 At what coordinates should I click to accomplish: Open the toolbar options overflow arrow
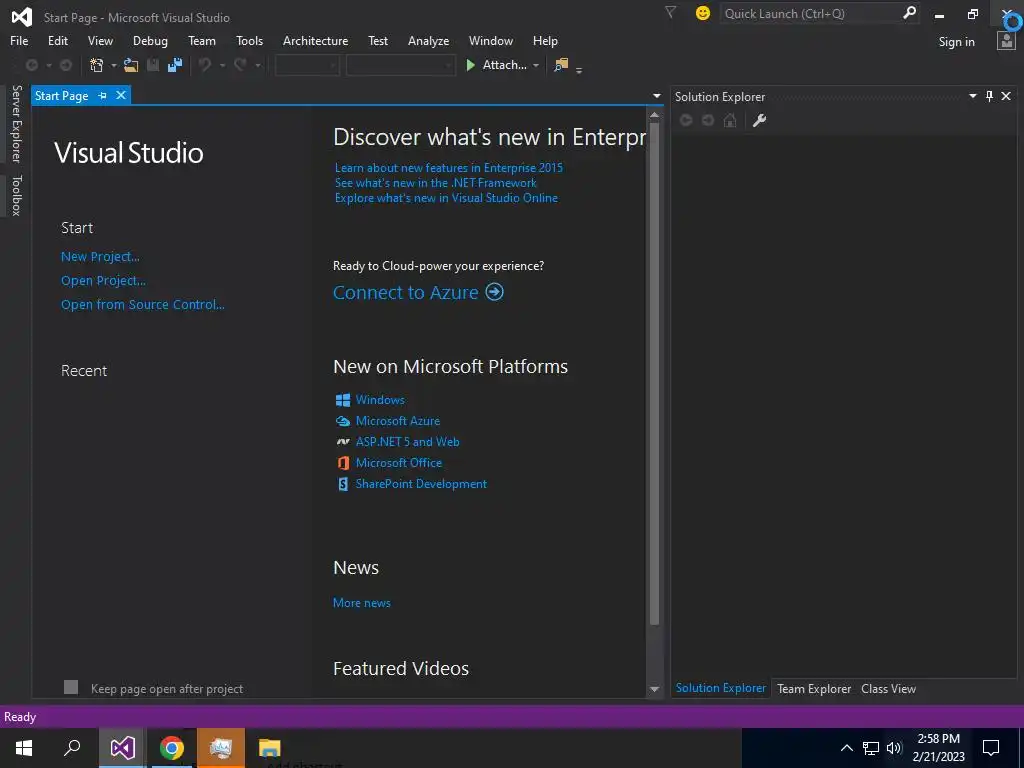click(579, 70)
